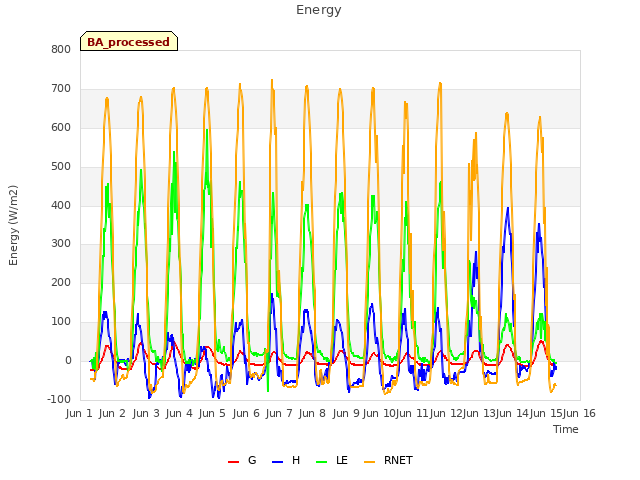Image resolution: width=640 pixels, height=480 pixels.
Task: Click the 400 y-axis tick label
Action: click(x=61, y=205)
